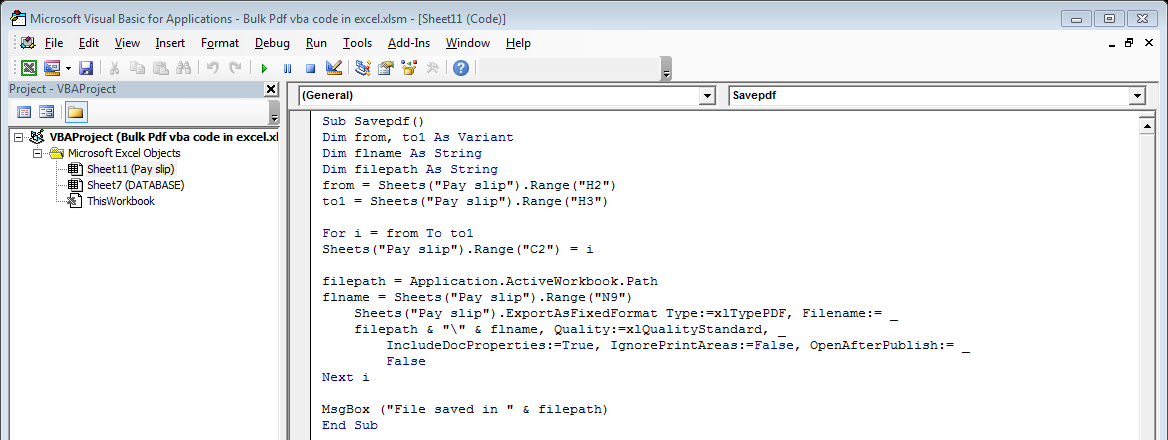Run the macro with the green play button
The image size is (1168, 440).
264,68
